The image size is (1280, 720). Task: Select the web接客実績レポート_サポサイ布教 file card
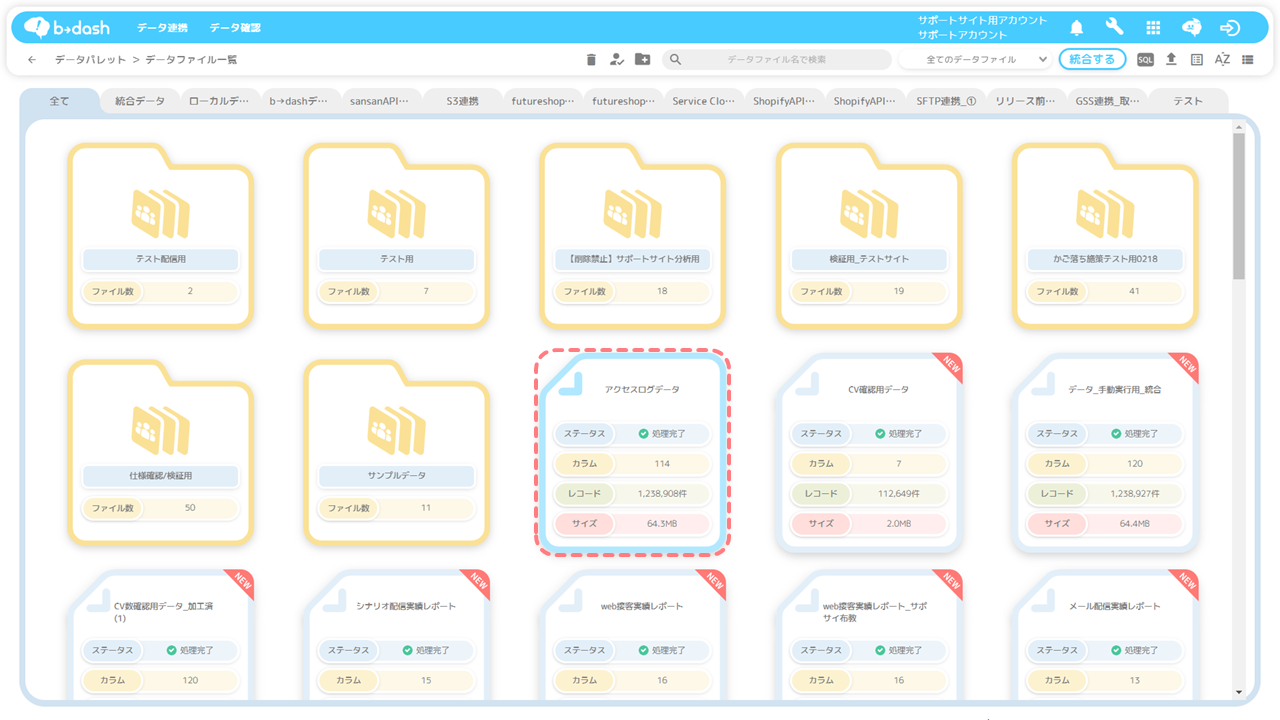(x=869, y=635)
